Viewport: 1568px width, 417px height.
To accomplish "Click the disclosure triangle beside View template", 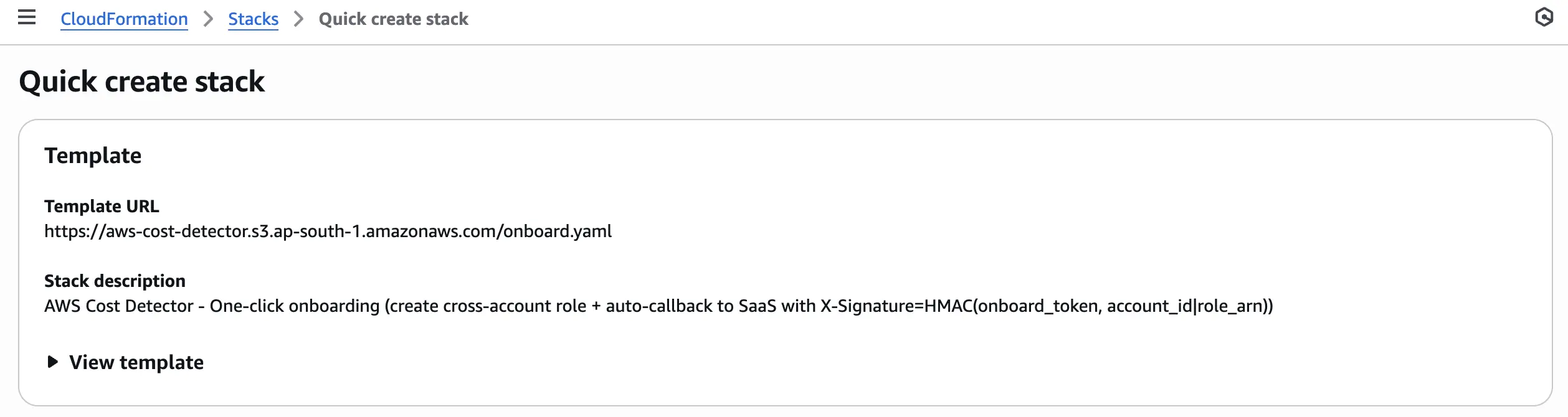I will [x=52, y=362].
